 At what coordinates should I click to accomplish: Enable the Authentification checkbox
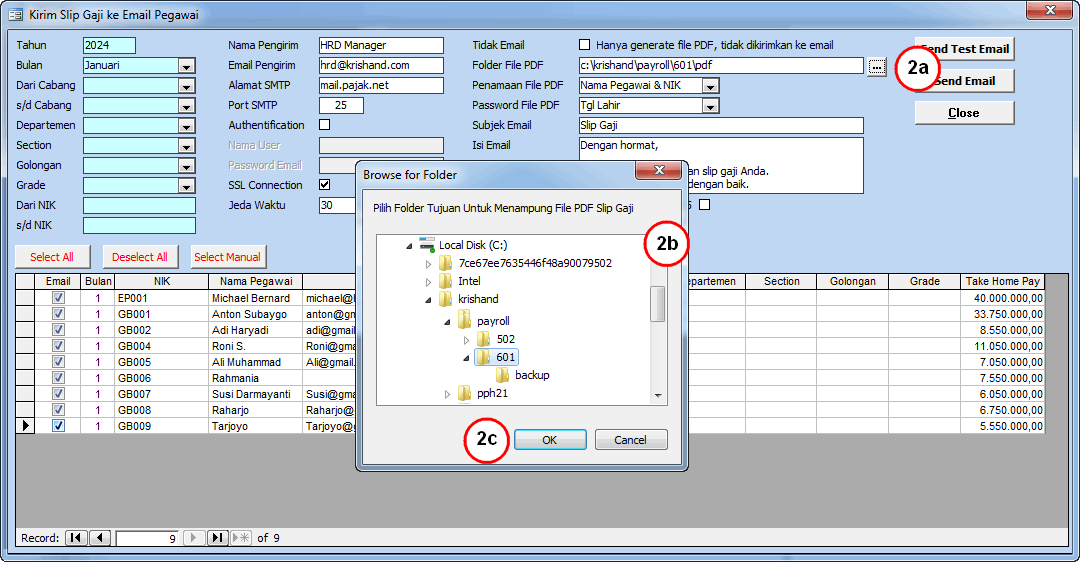coord(324,125)
